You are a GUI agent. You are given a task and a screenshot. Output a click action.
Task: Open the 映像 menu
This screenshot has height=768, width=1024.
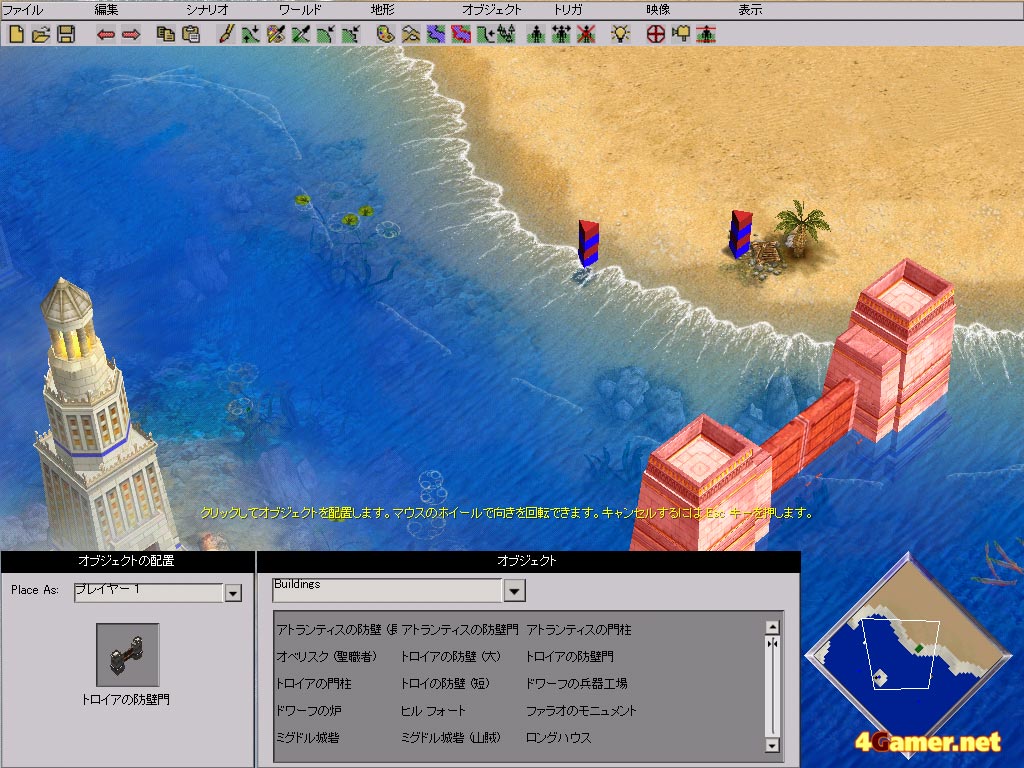tap(658, 10)
